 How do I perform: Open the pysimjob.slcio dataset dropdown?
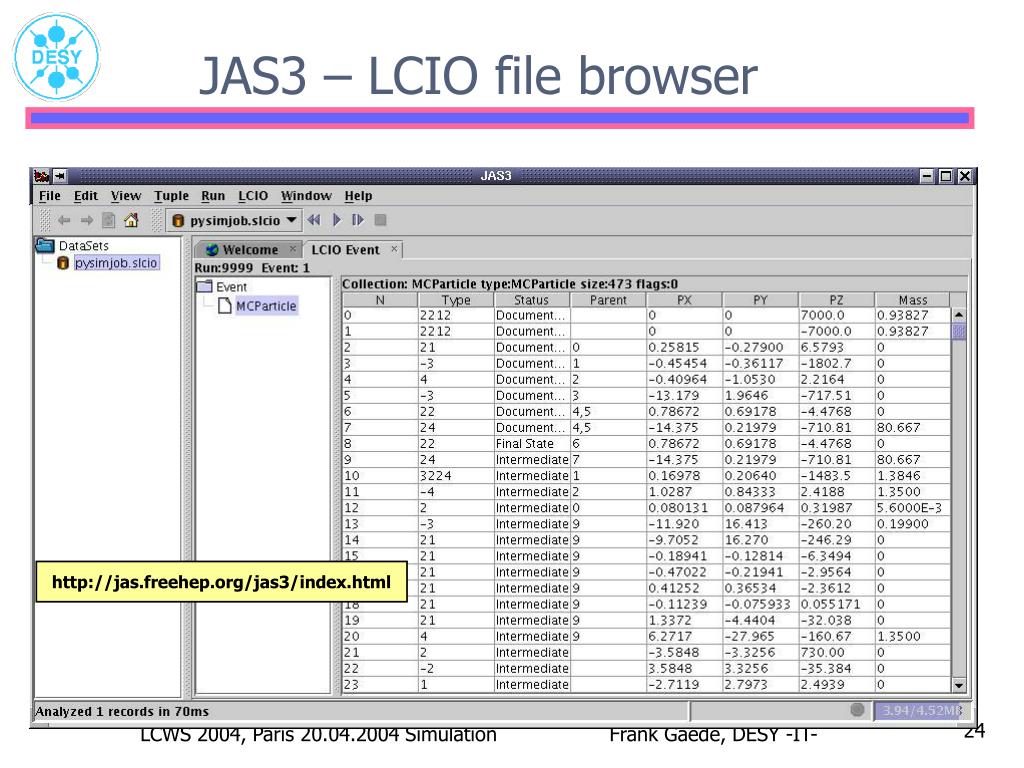click(x=234, y=221)
